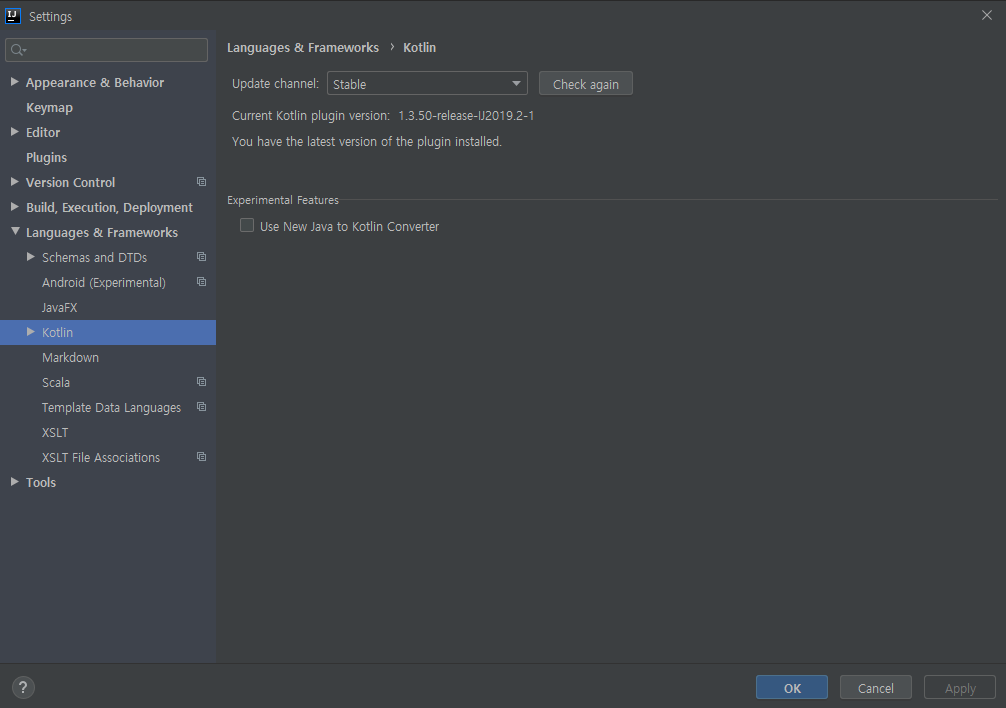This screenshot has width=1006, height=708.
Task: Click project-level icon next to Scala
Action: tap(201, 382)
